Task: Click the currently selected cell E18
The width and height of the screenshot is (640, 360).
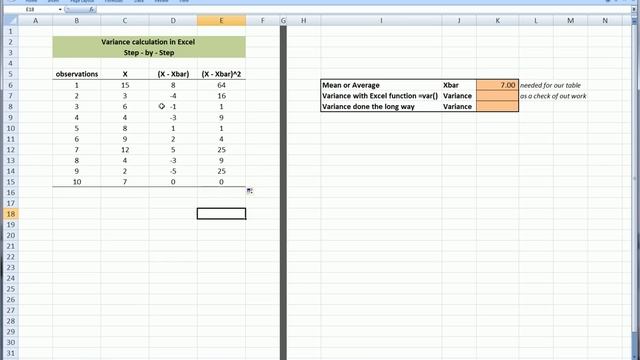Action: [x=221, y=214]
